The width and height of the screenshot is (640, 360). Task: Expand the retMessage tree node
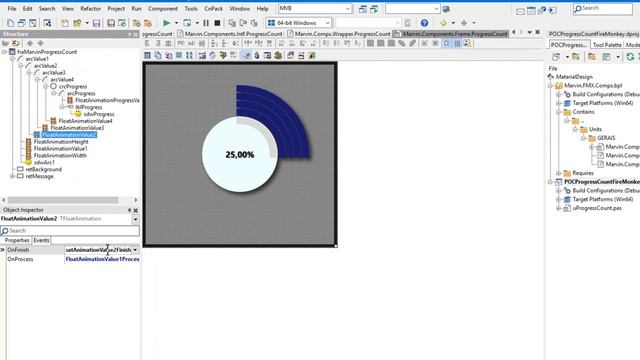click(x=13, y=176)
